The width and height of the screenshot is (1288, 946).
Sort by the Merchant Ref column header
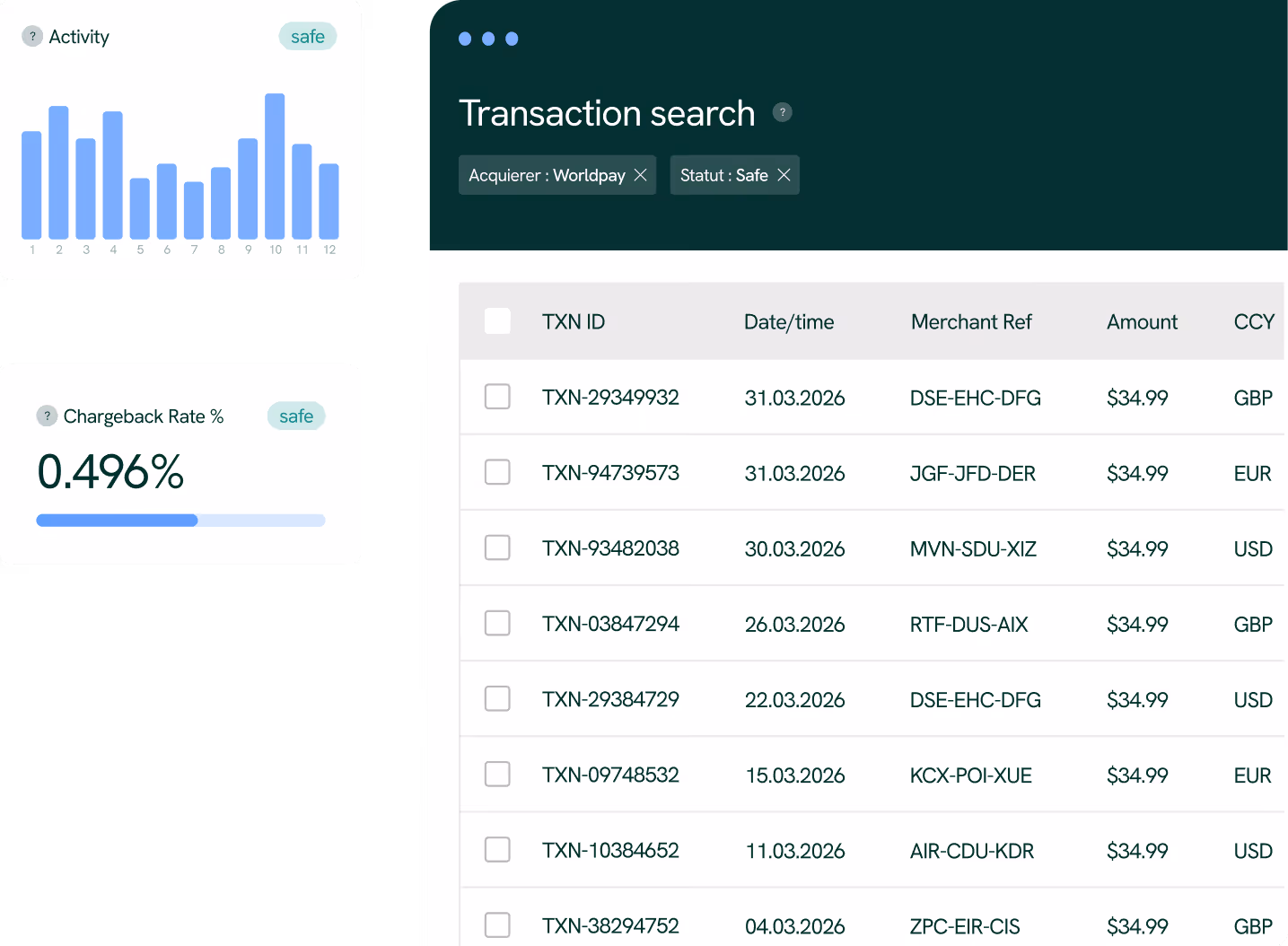click(971, 322)
